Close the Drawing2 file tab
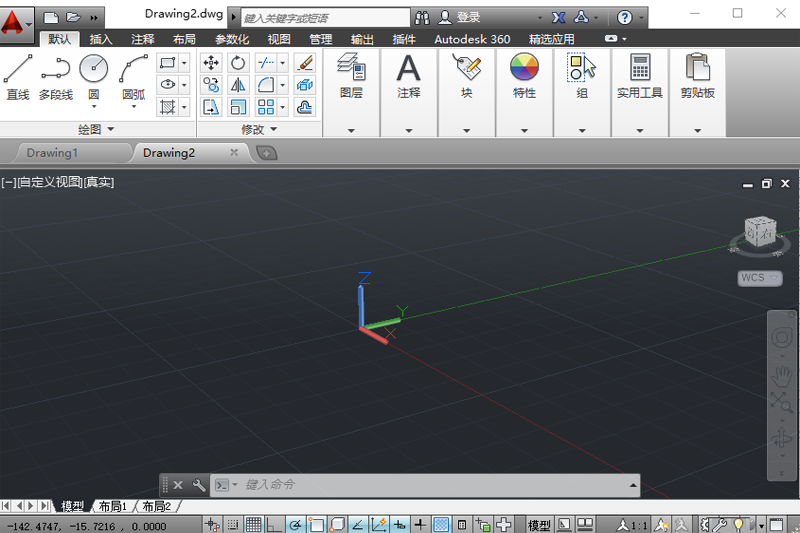Screen dimensions: 800x533 point(234,153)
